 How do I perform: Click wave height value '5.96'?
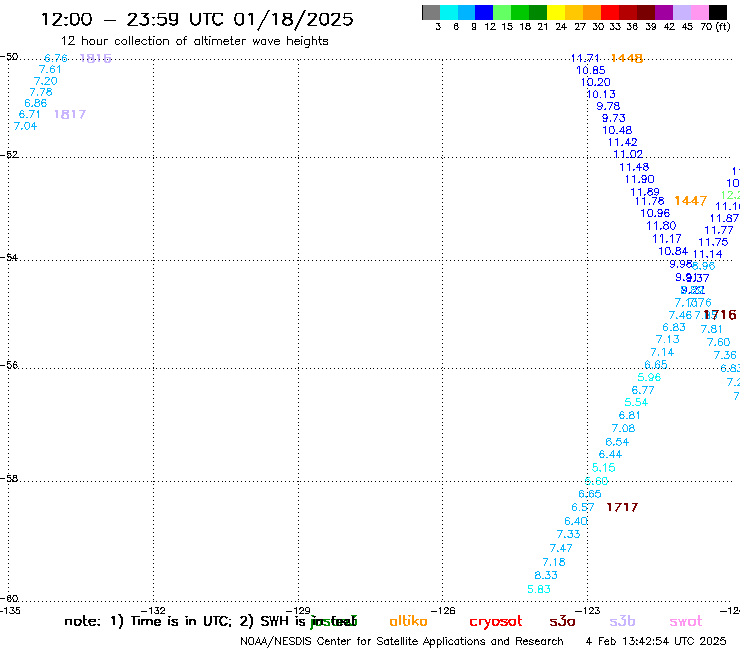pos(649,377)
